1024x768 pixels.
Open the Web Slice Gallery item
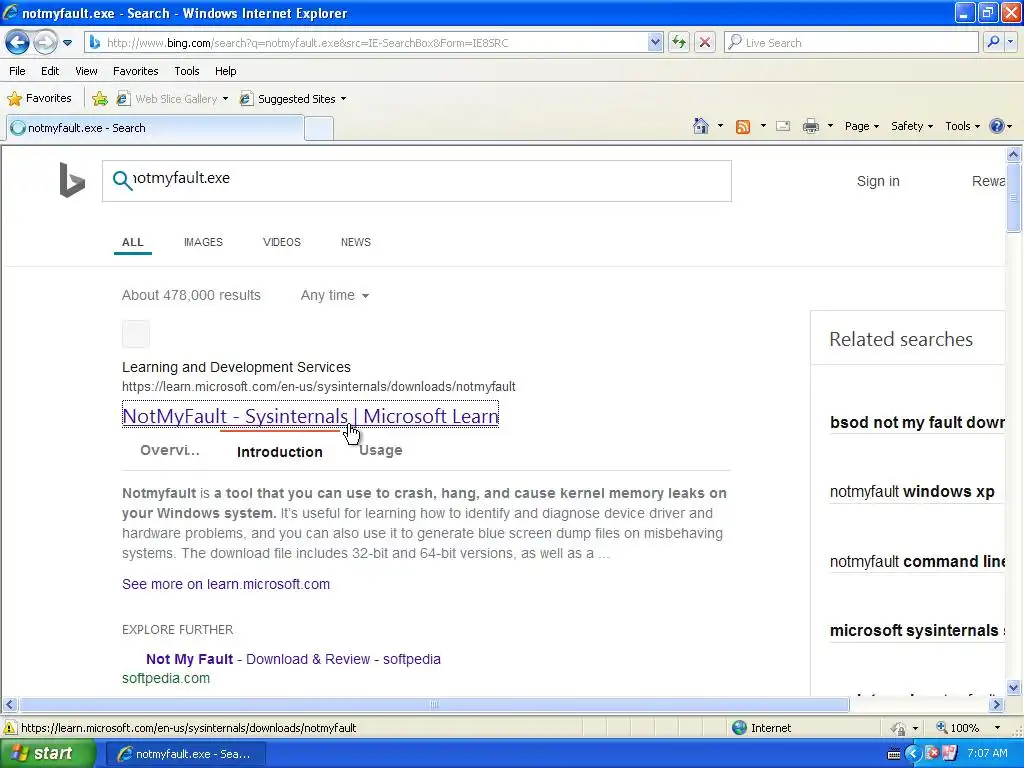point(172,99)
